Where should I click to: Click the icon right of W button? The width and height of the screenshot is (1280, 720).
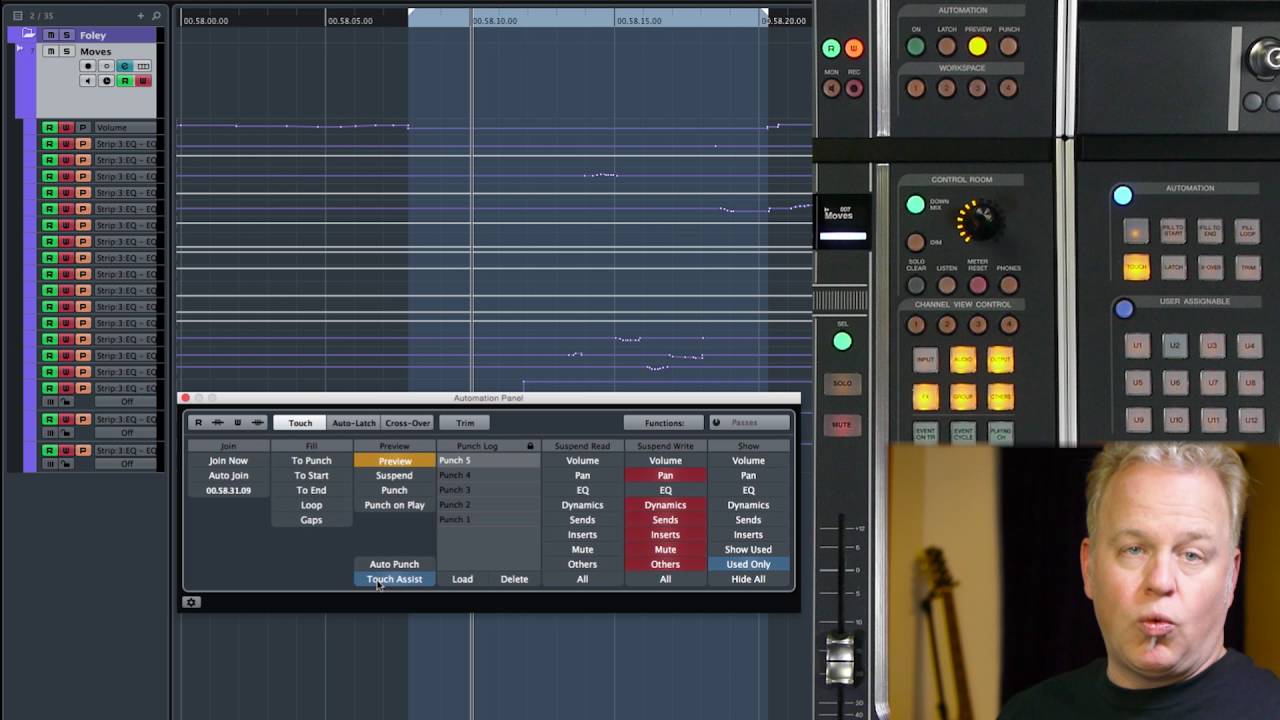pyautogui.click(x=258, y=423)
